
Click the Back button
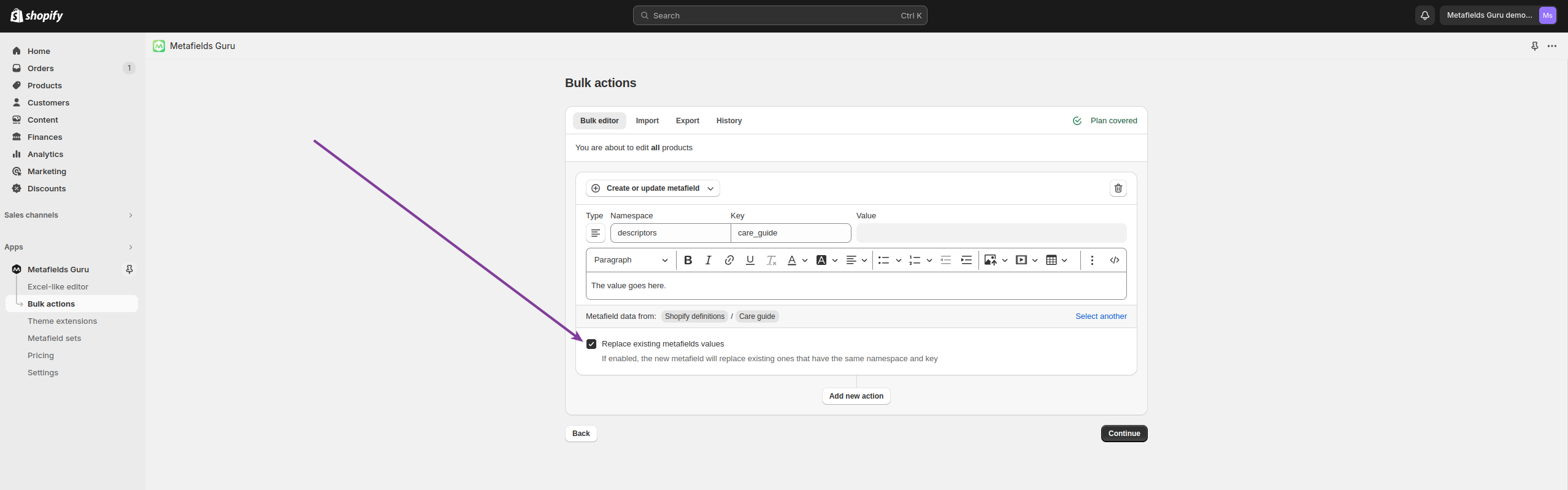(x=581, y=434)
